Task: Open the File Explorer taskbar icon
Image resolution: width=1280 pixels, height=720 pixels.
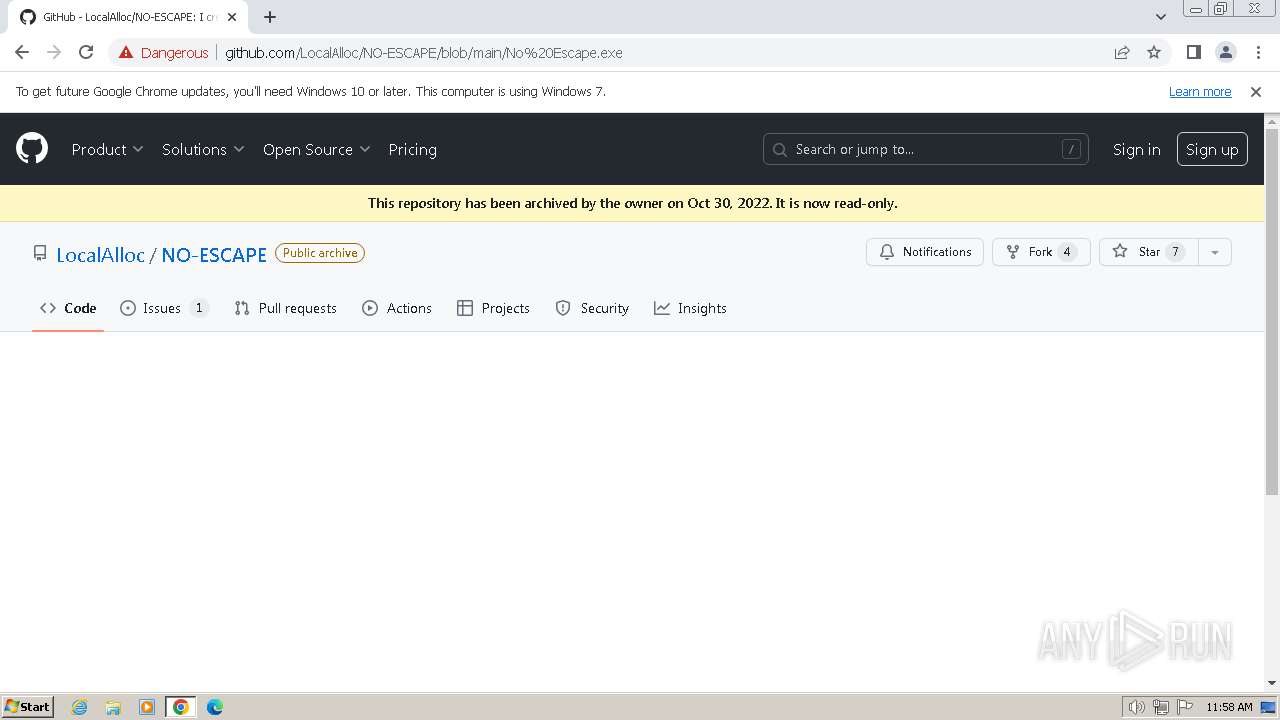Action: pos(113,707)
